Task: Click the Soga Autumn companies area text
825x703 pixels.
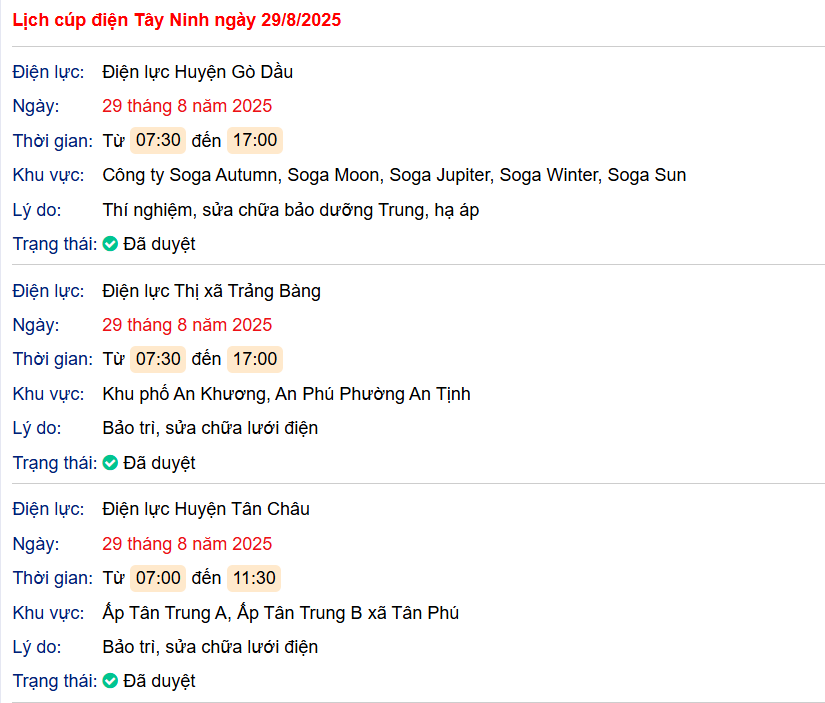Action: click(x=394, y=175)
